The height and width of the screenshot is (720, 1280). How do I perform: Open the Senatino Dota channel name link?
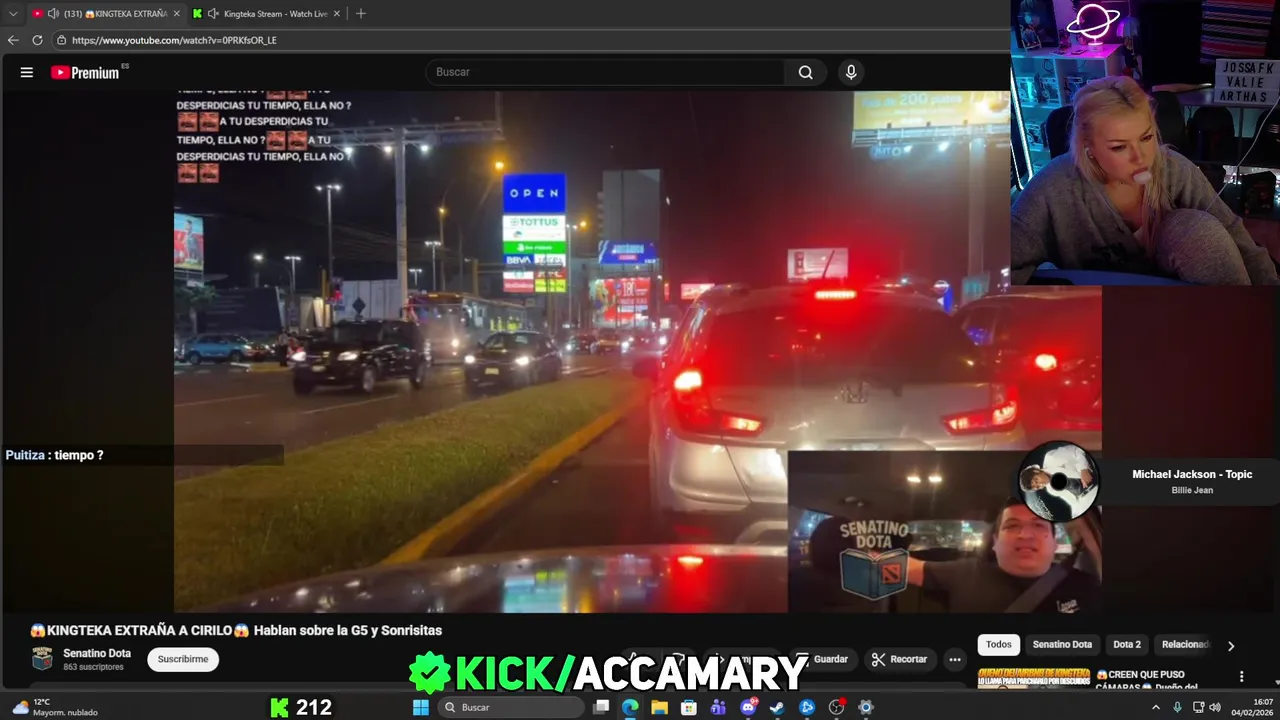pos(97,653)
